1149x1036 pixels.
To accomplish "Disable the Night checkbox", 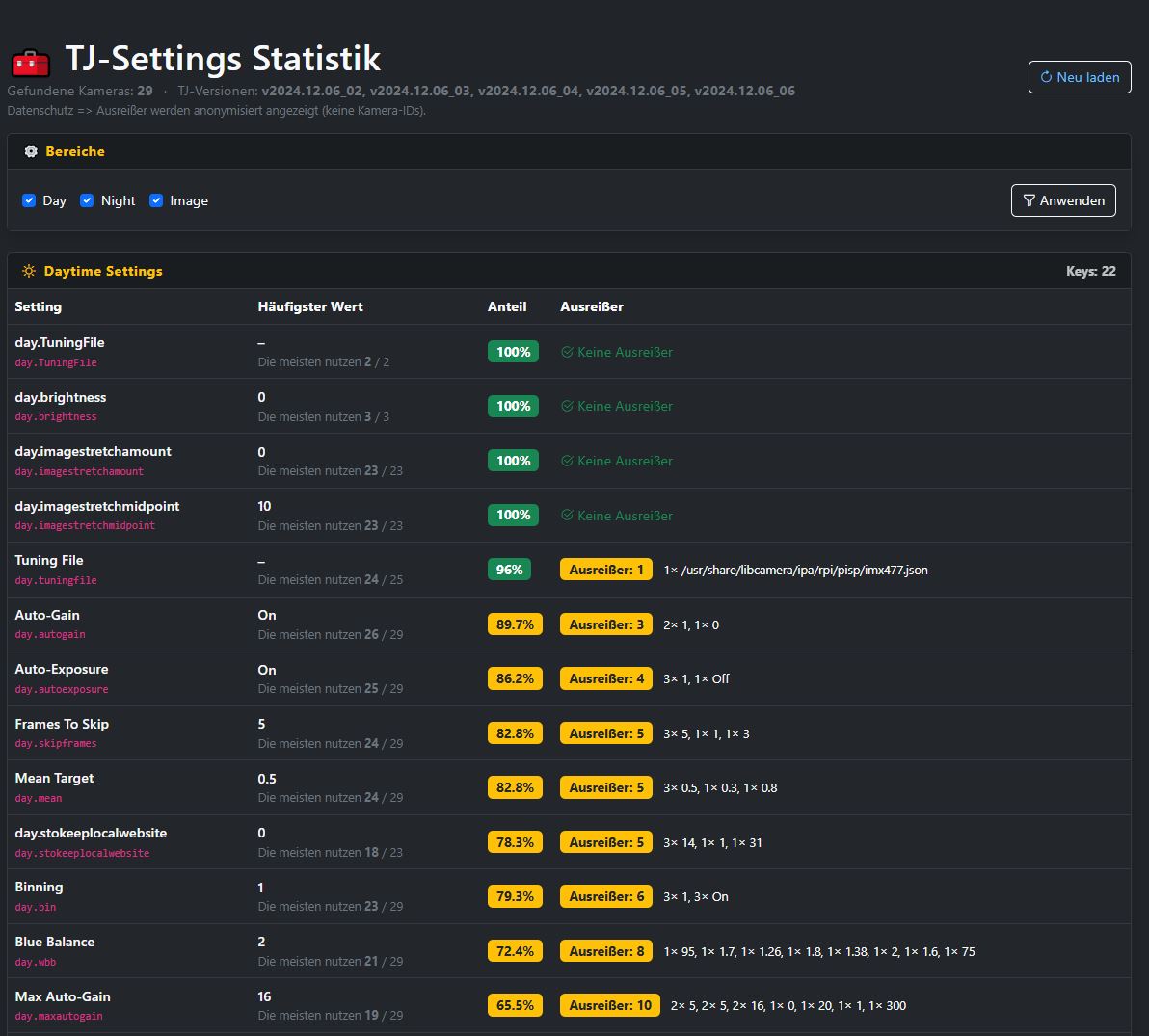I will [87, 200].
